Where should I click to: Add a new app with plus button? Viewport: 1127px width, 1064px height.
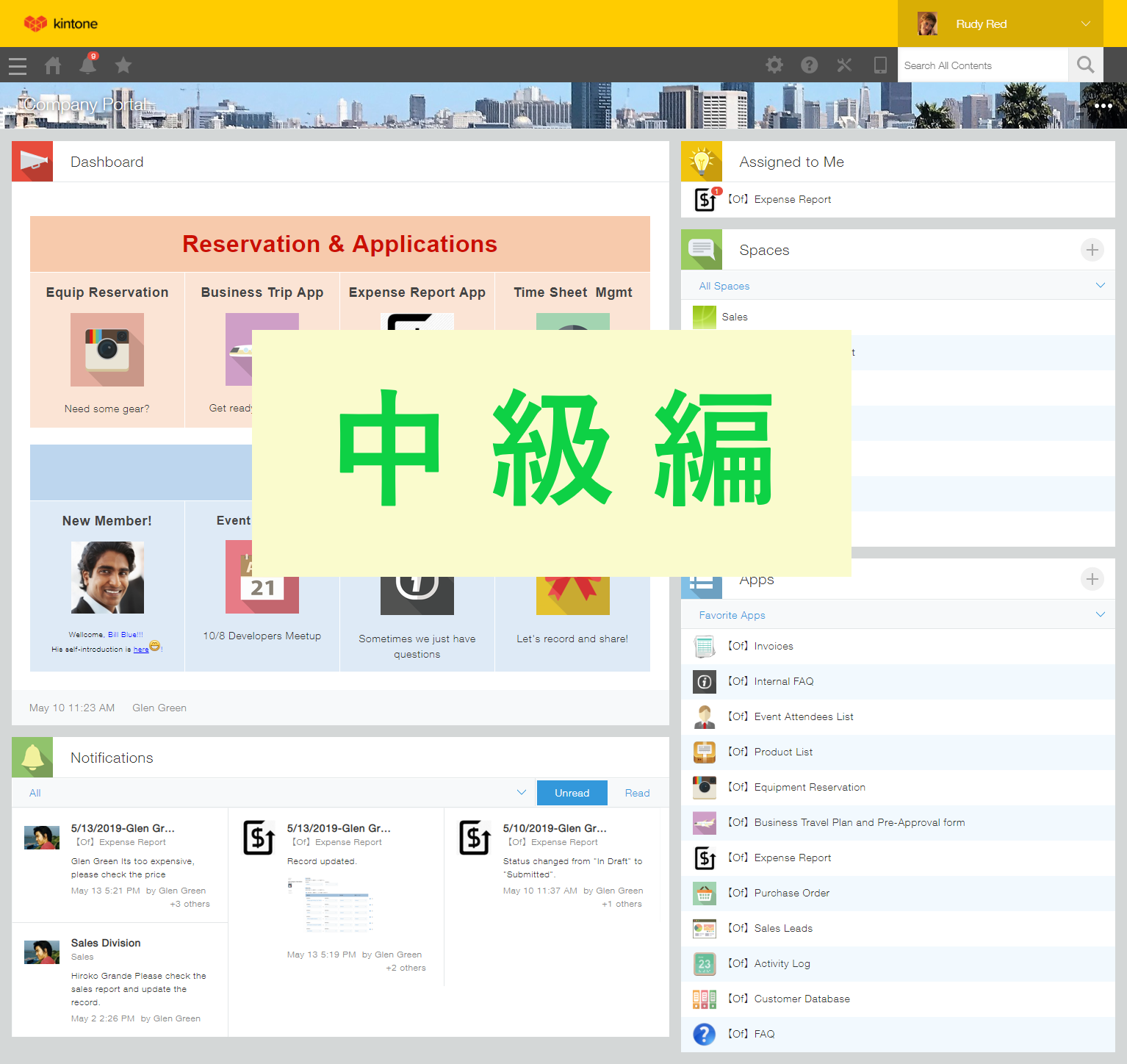pos(1092,580)
